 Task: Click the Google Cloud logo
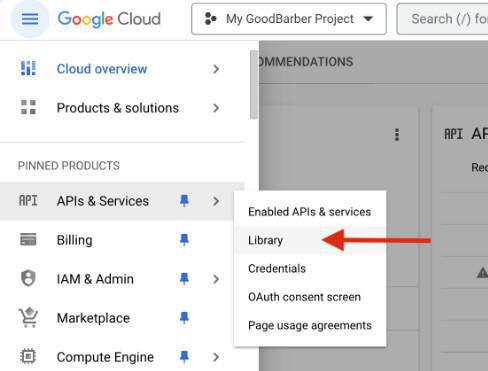click(109, 19)
